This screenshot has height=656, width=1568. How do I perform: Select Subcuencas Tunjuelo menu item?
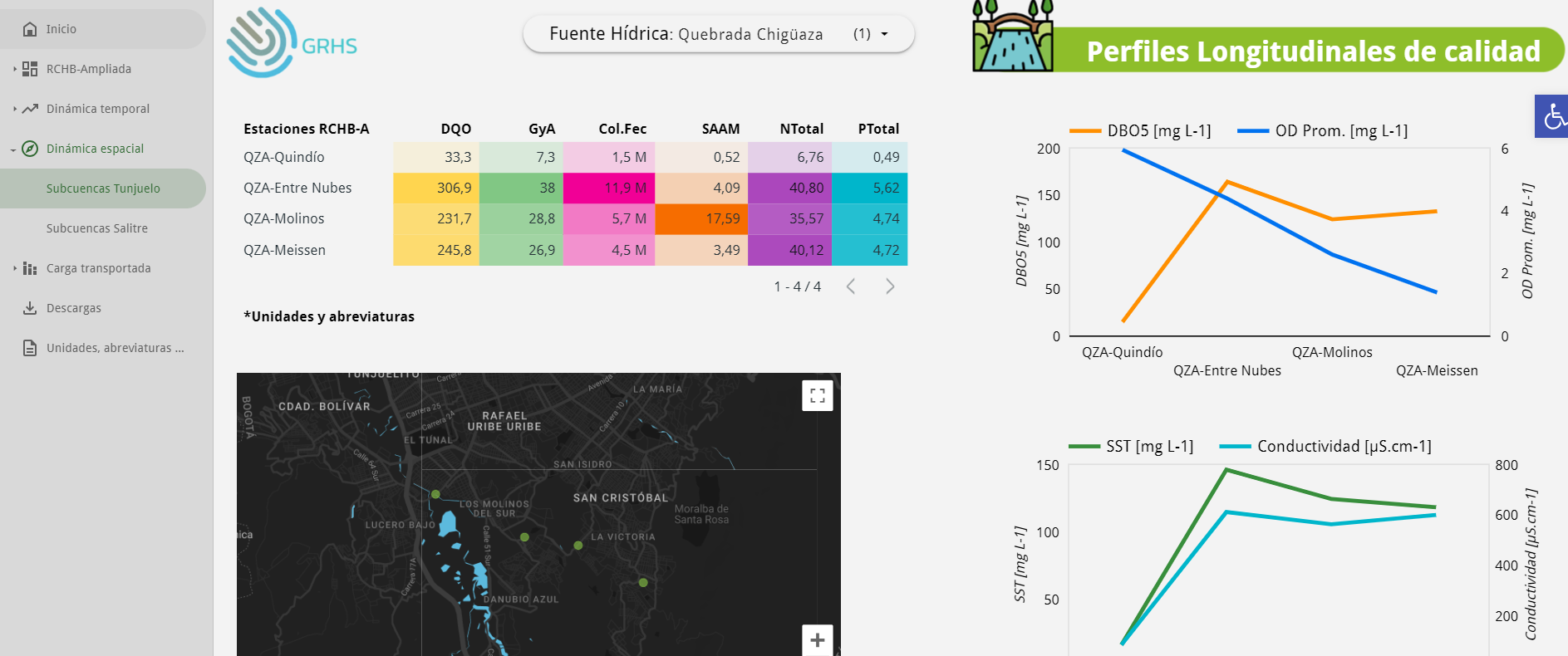pyautogui.click(x=103, y=188)
